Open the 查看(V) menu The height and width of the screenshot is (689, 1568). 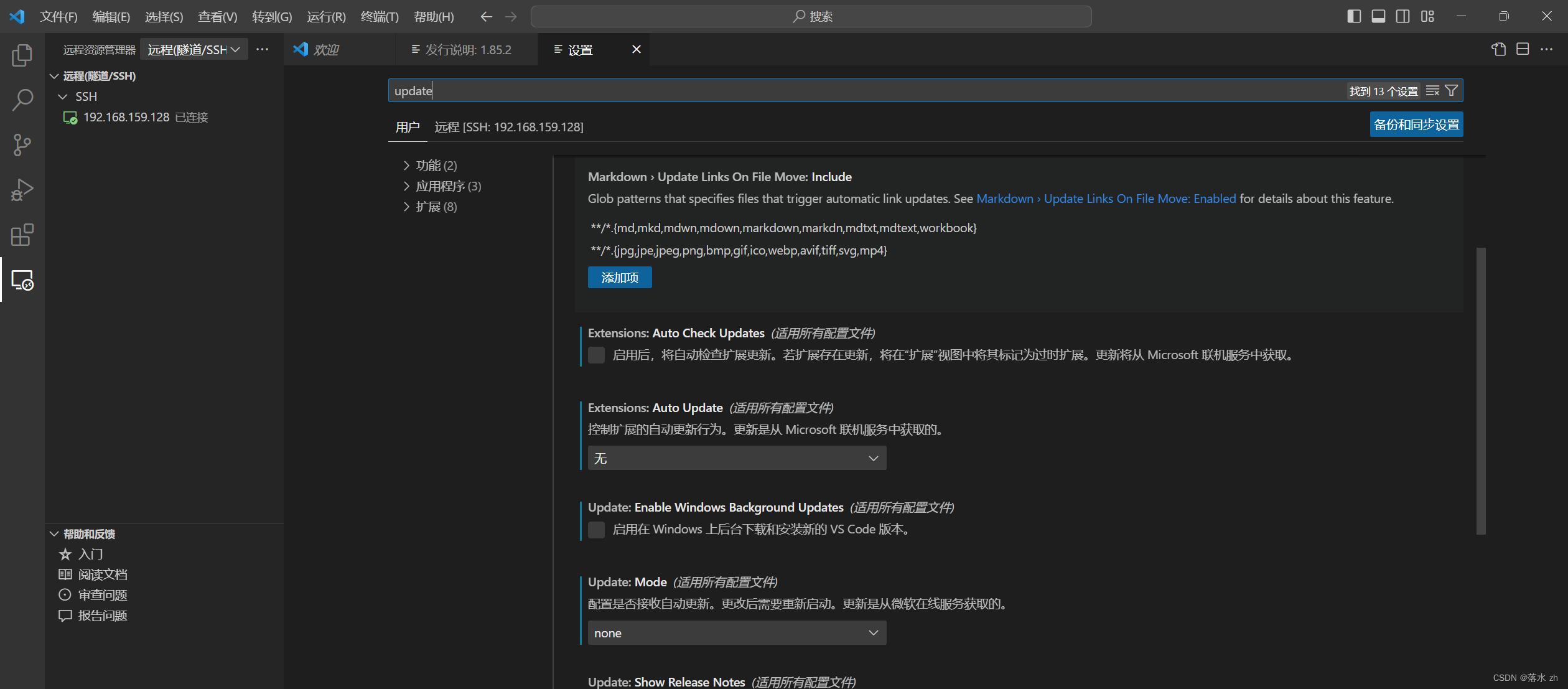[218, 17]
